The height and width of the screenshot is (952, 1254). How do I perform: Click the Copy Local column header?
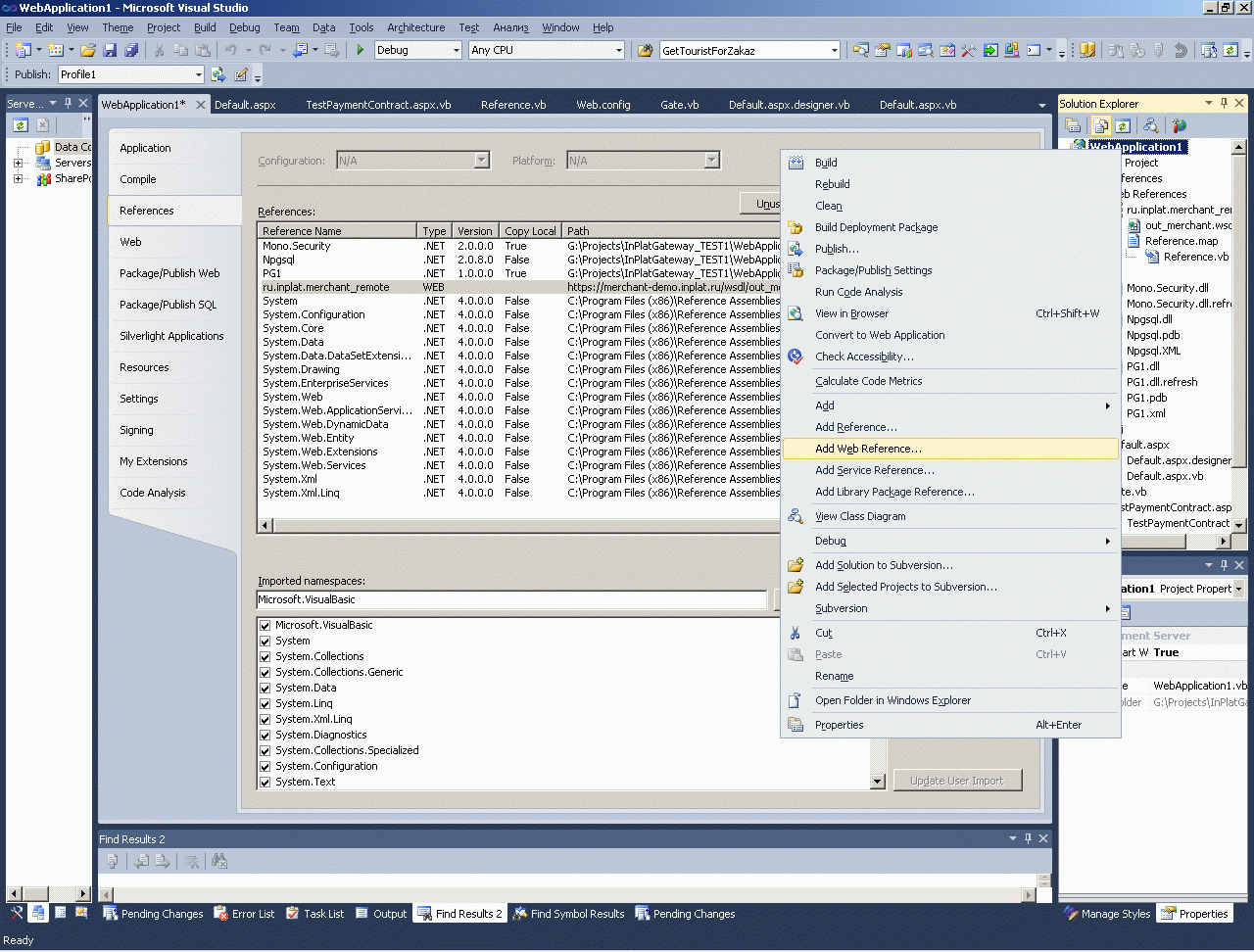pos(530,231)
